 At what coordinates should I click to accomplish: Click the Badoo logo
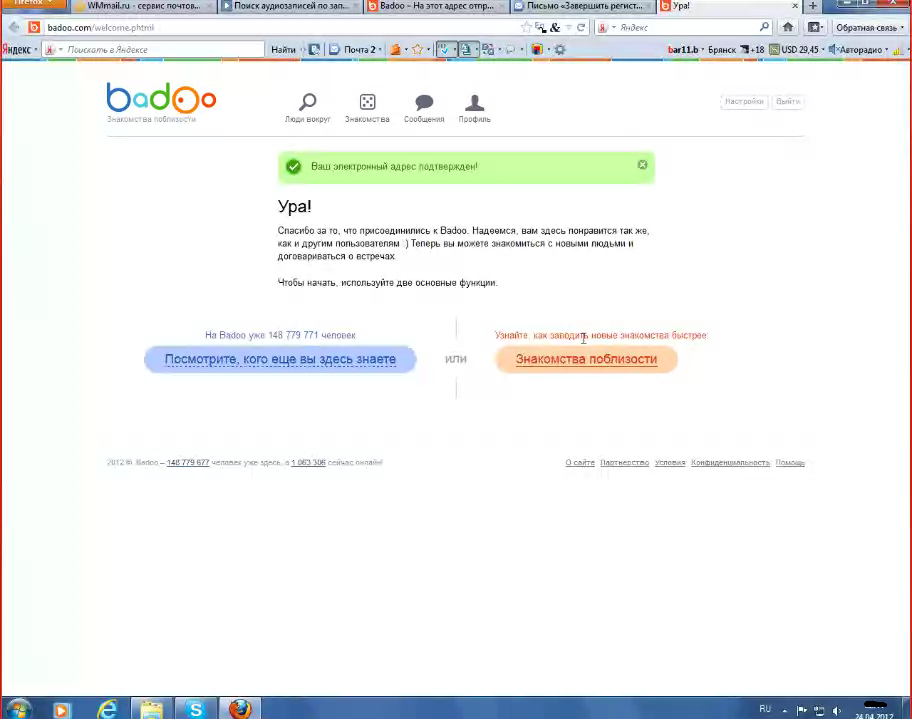point(161,98)
